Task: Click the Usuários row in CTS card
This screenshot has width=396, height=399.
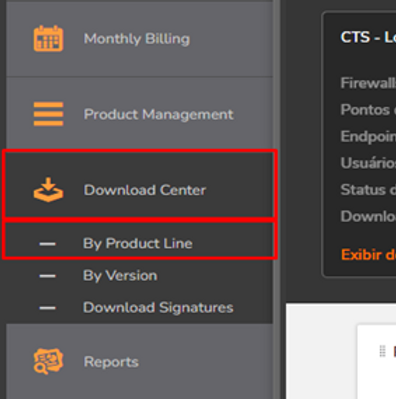Action: coord(368,163)
